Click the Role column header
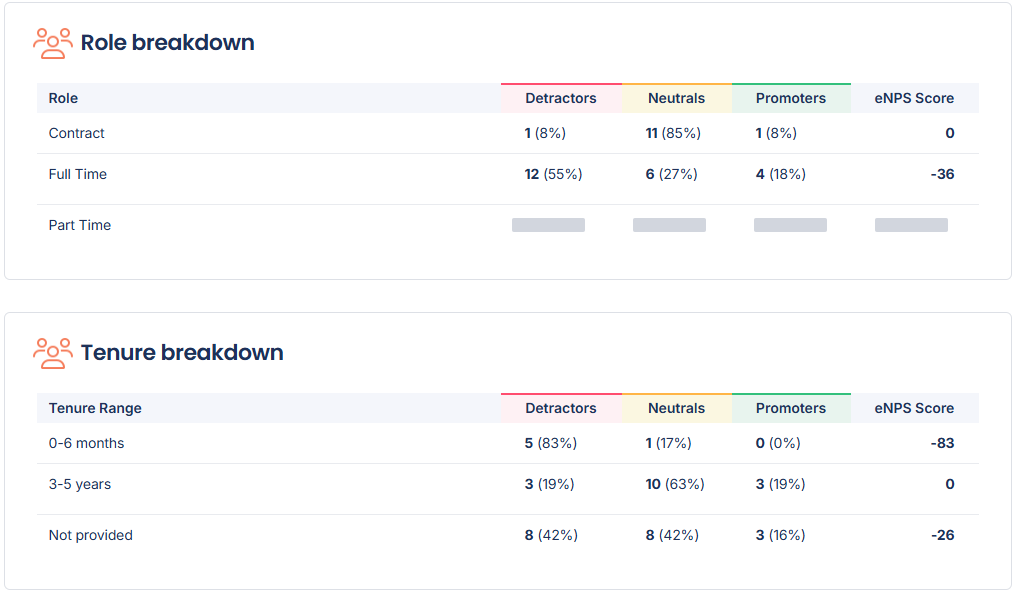The image size is (1015, 591). [63, 98]
